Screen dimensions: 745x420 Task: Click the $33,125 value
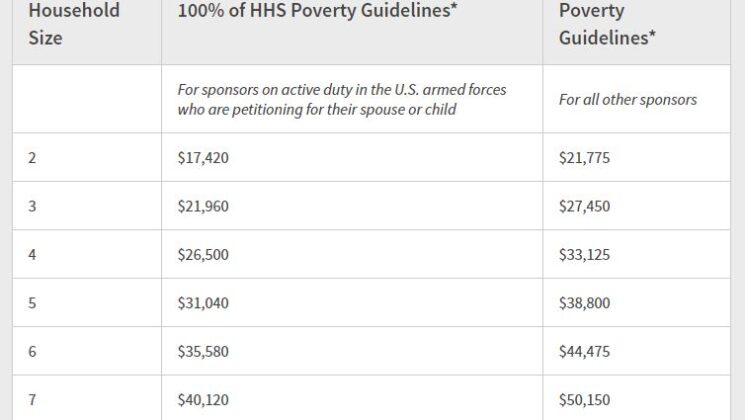point(584,255)
